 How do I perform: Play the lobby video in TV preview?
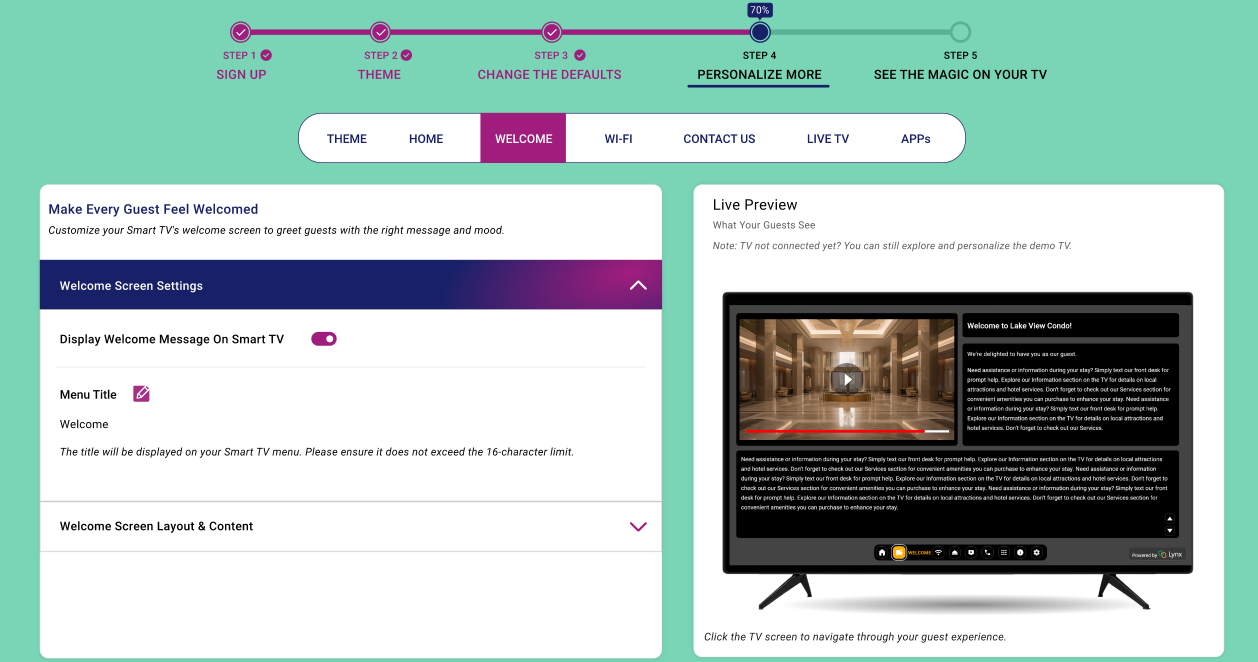click(847, 379)
